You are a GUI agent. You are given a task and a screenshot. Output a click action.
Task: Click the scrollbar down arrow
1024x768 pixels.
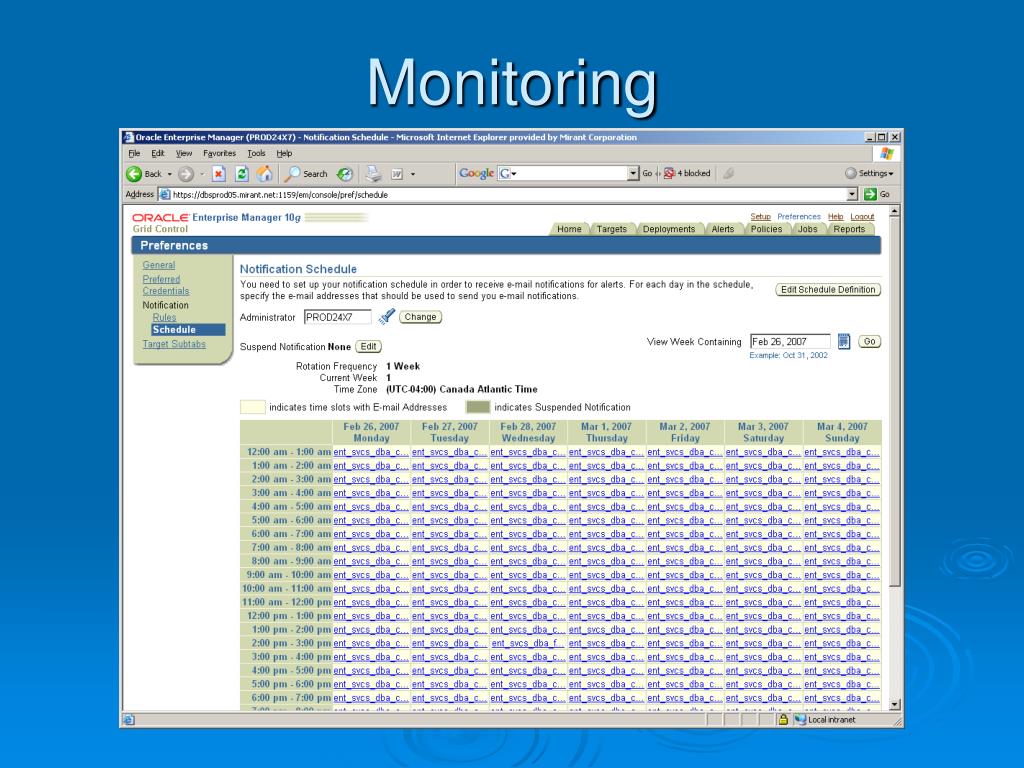click(x=895, y=705)
